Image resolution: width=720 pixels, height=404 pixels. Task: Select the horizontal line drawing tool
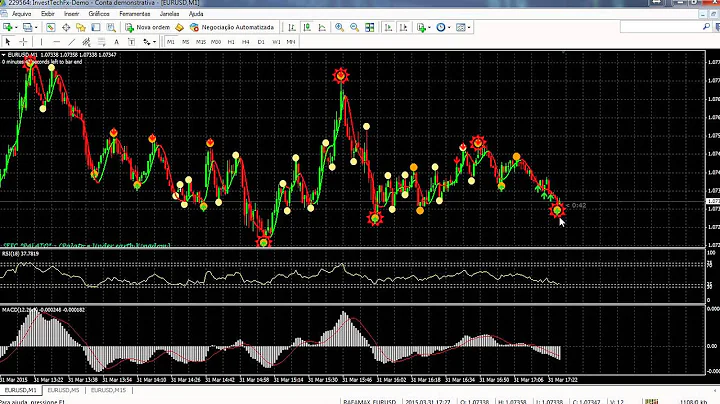[x=56, y=42]
